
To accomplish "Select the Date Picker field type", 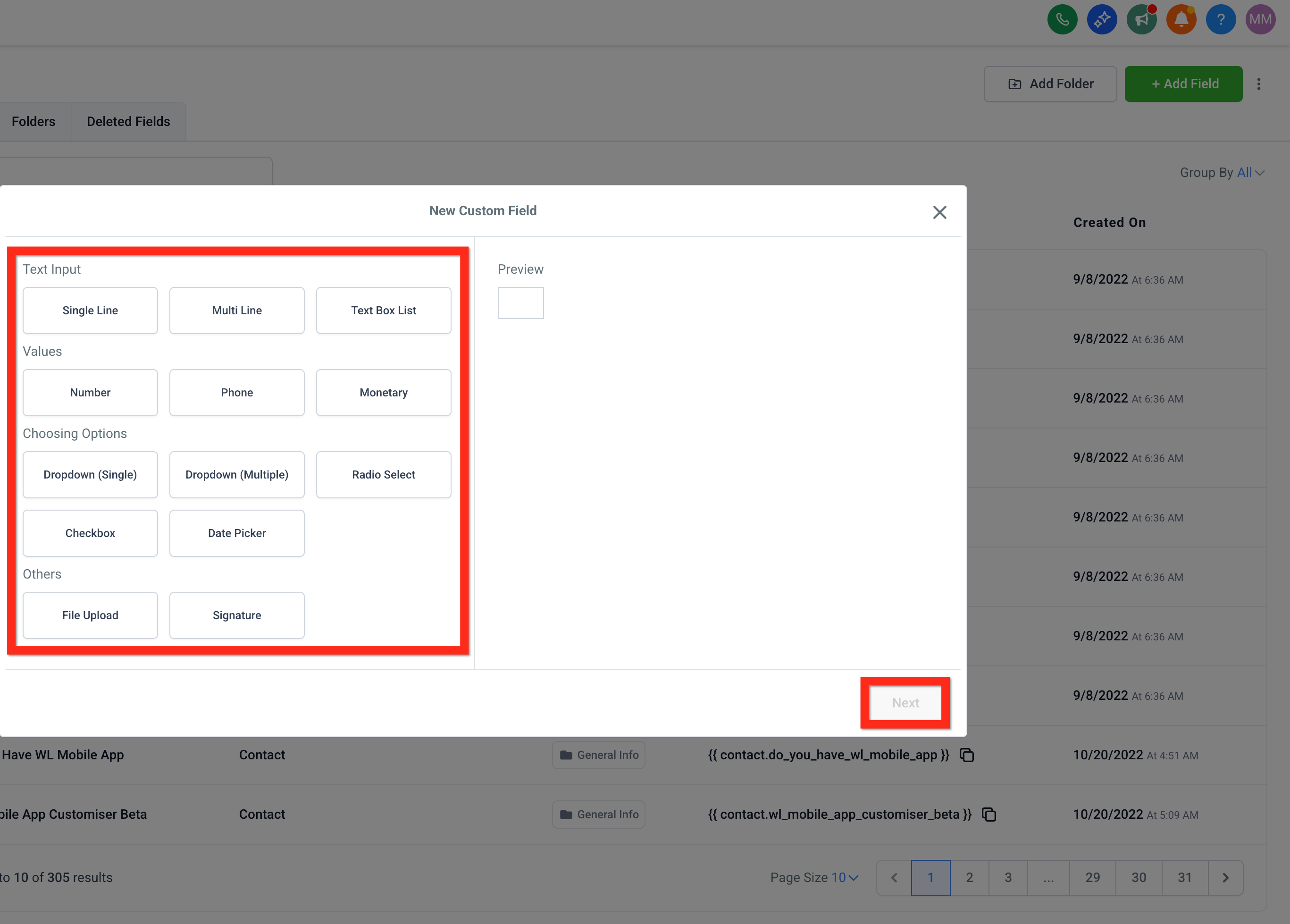I will [x=237, y=533].
